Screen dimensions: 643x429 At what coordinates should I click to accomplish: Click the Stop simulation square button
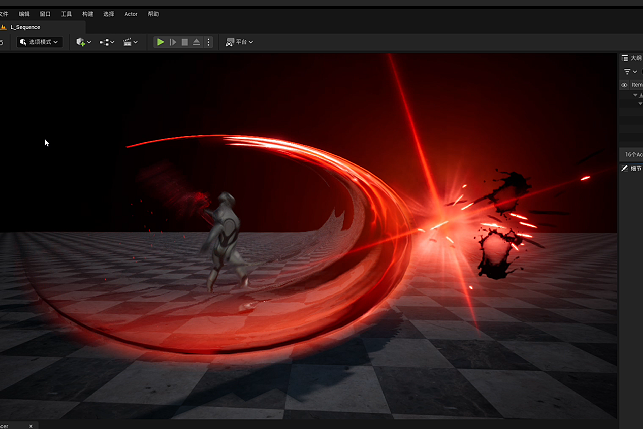point(185,42)
